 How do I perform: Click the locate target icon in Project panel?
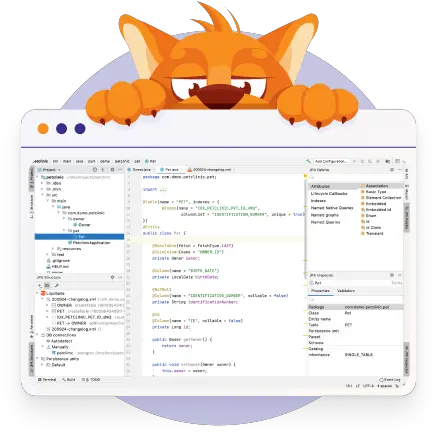[95, 170]
